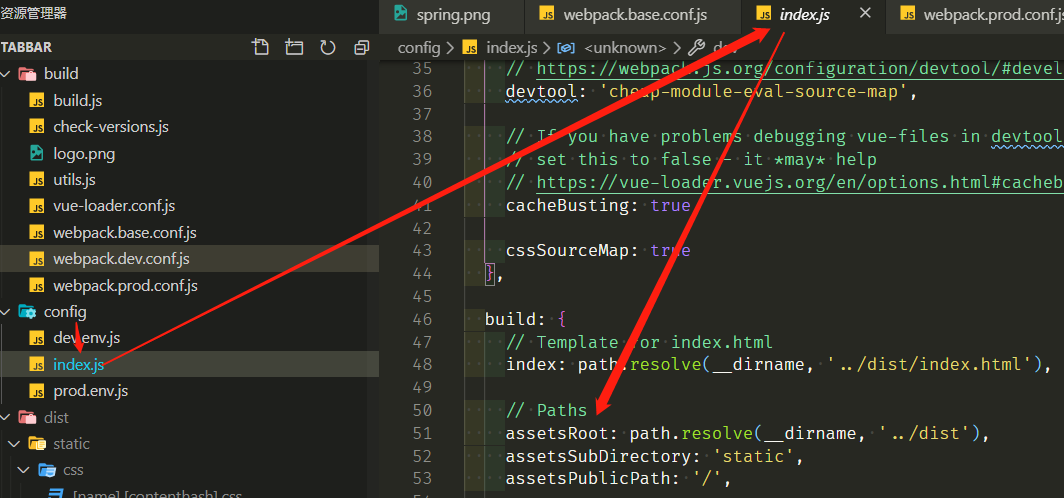This screenshot has width=1064, height=498.
Task: Click the JS icon on webpack.base.conf.js tab
Action: (x=548, y=14)
